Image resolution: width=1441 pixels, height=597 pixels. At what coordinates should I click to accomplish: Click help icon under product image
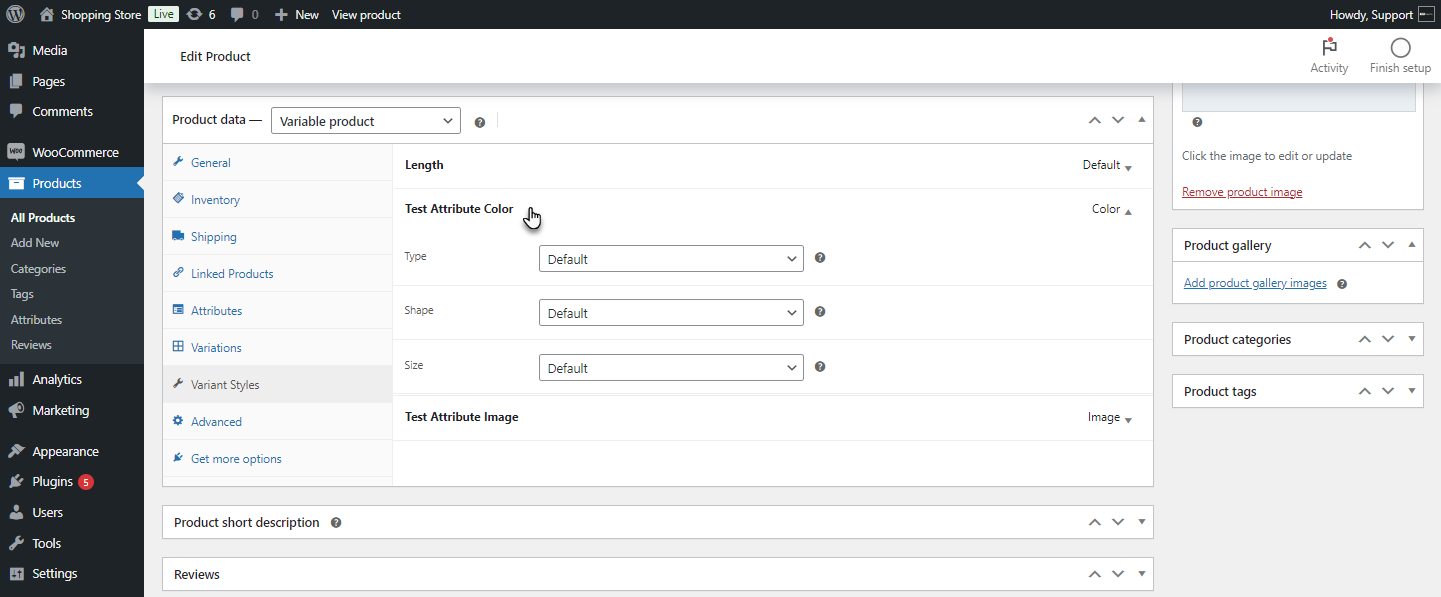(x=1197, y=122)
